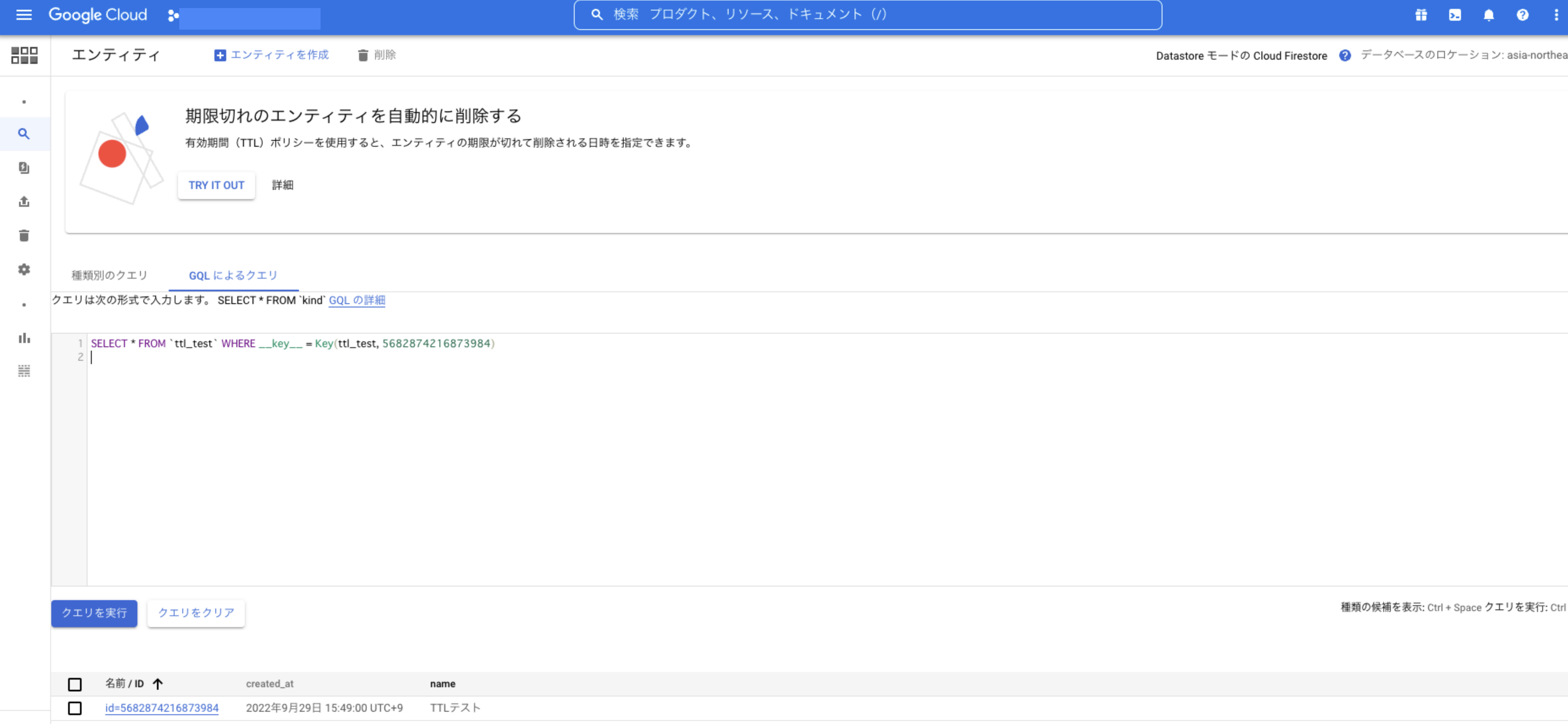The image size is (1568, 724).
Task: Select the GQL によるクエリ tab
Action: click(x=233, y=275)
